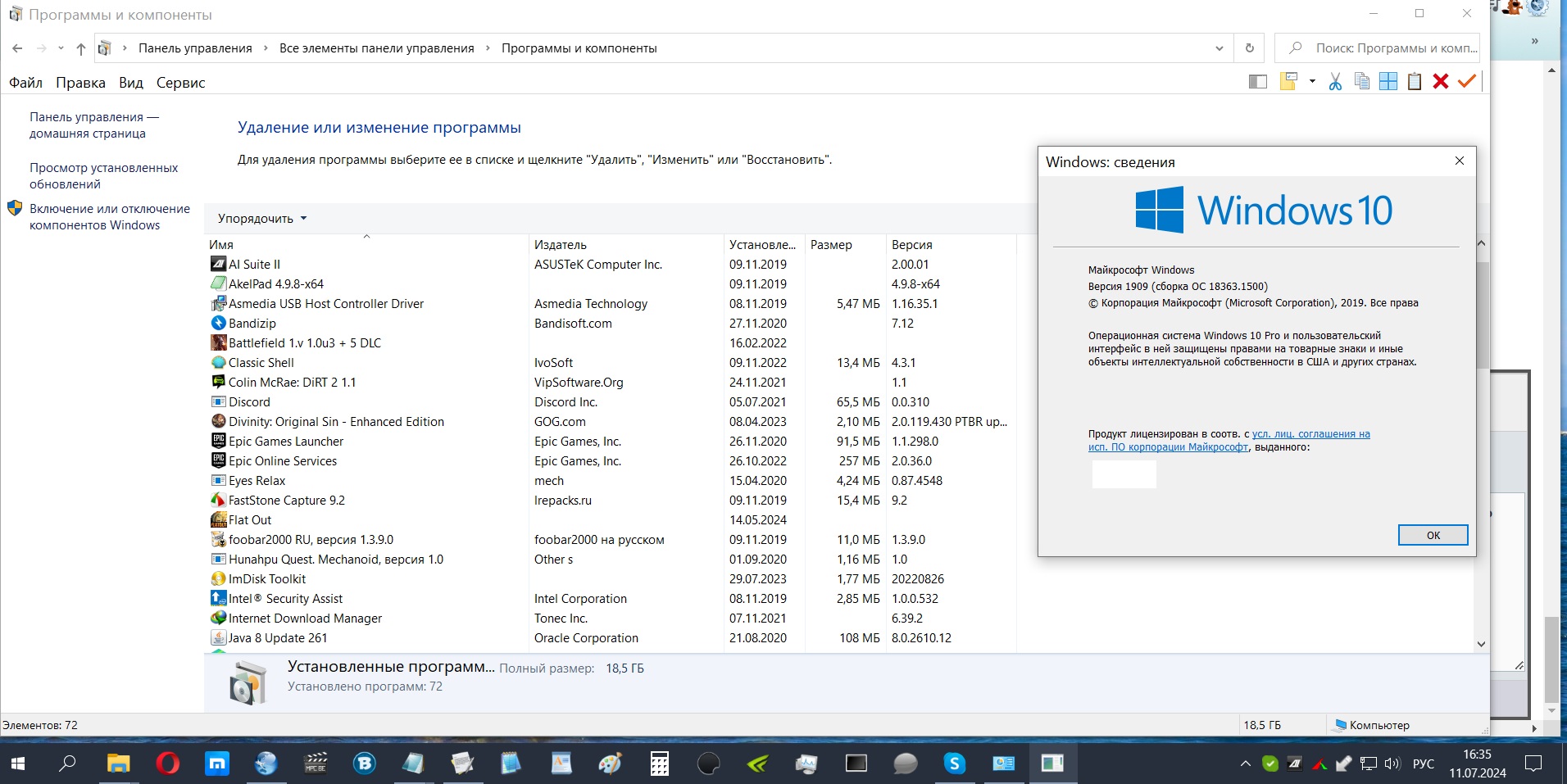This screenshot has height=784, width=1567.
Task: Open Opera browser from the taskbar
Action: [x=167, y=764]
